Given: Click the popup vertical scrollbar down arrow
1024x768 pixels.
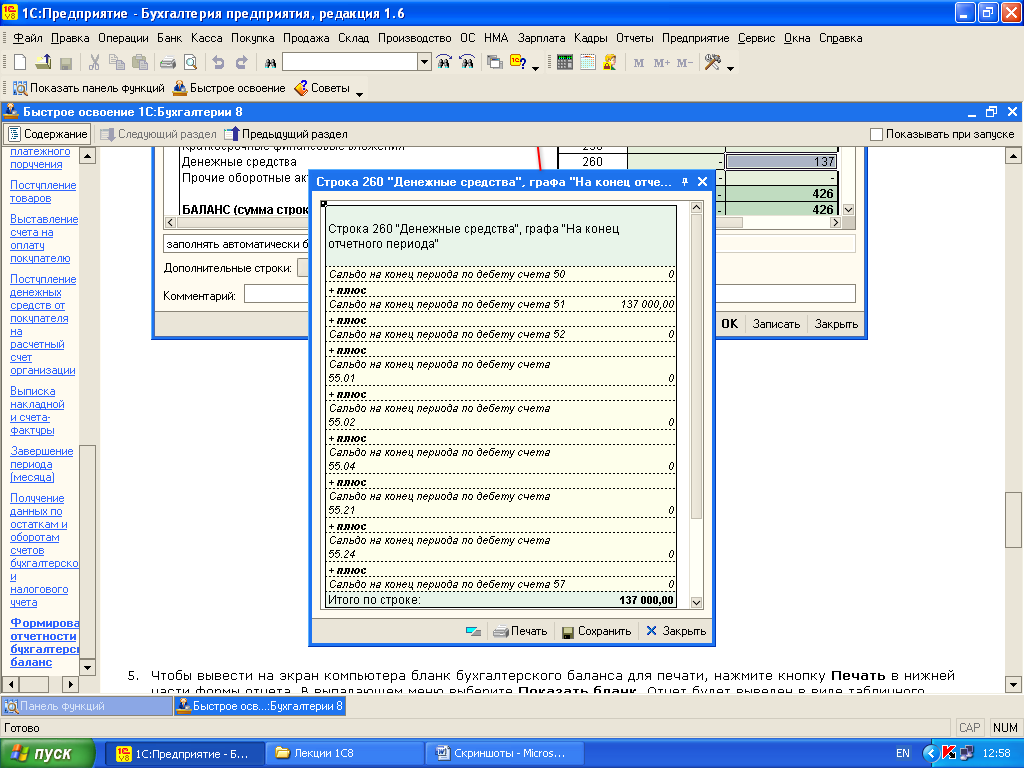Looking at the screenshot, I should (696, 602).
